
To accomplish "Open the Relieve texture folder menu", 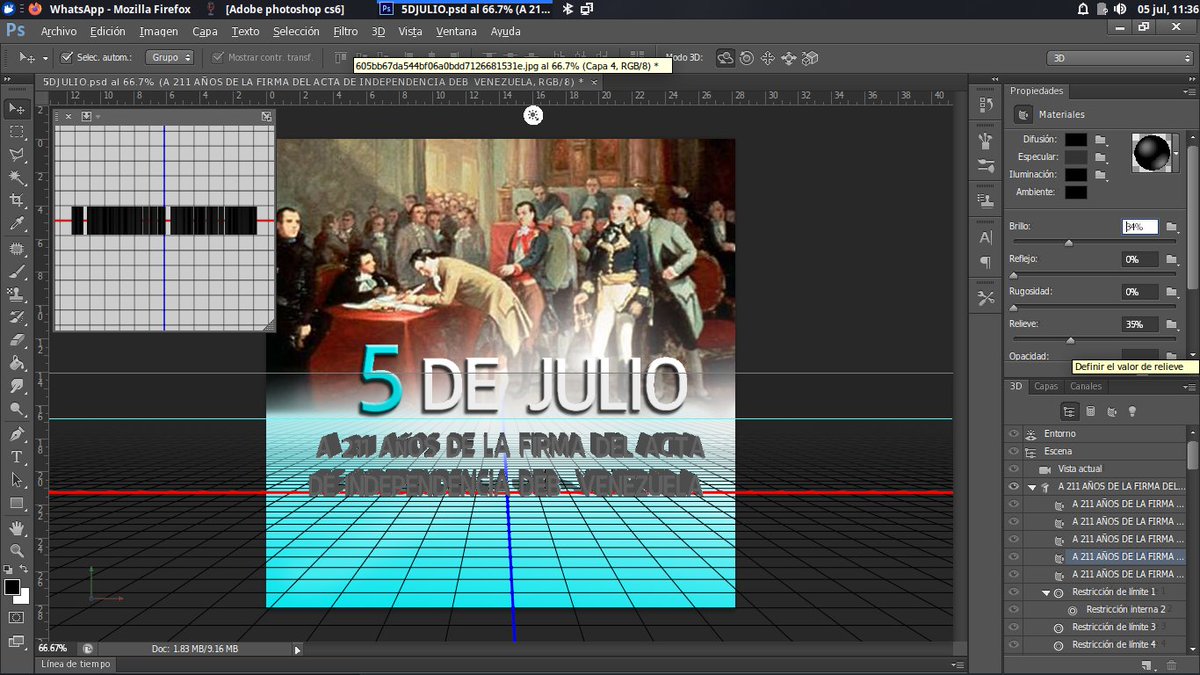I will click(x=1171, y=324).
